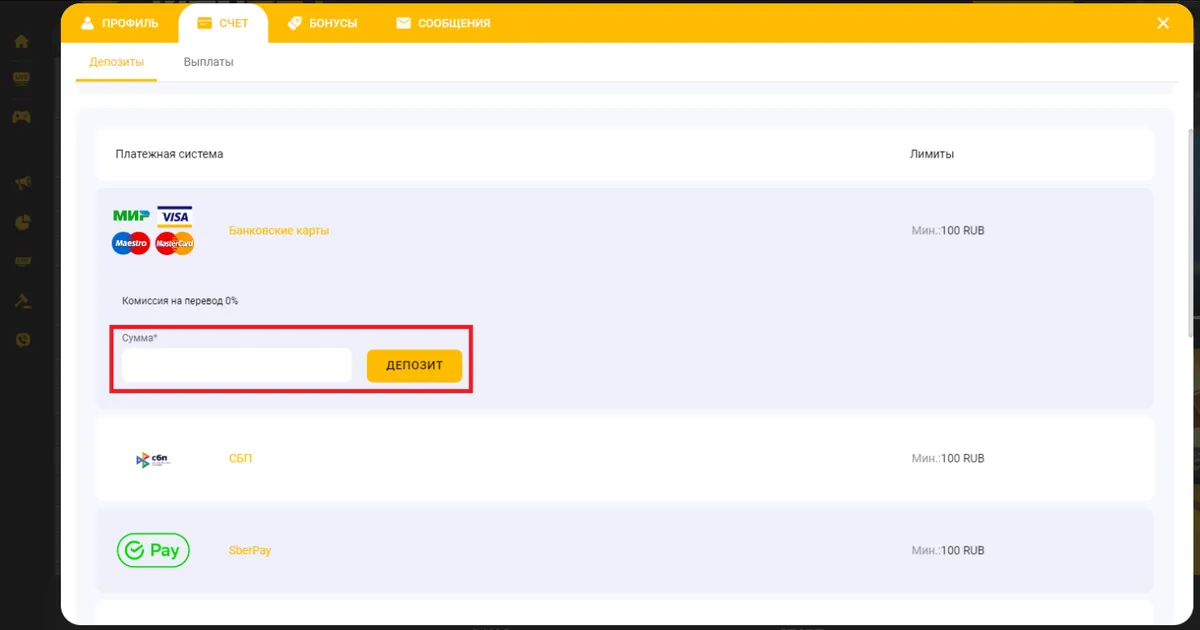Click the MasterCard logo

[175, 243]
